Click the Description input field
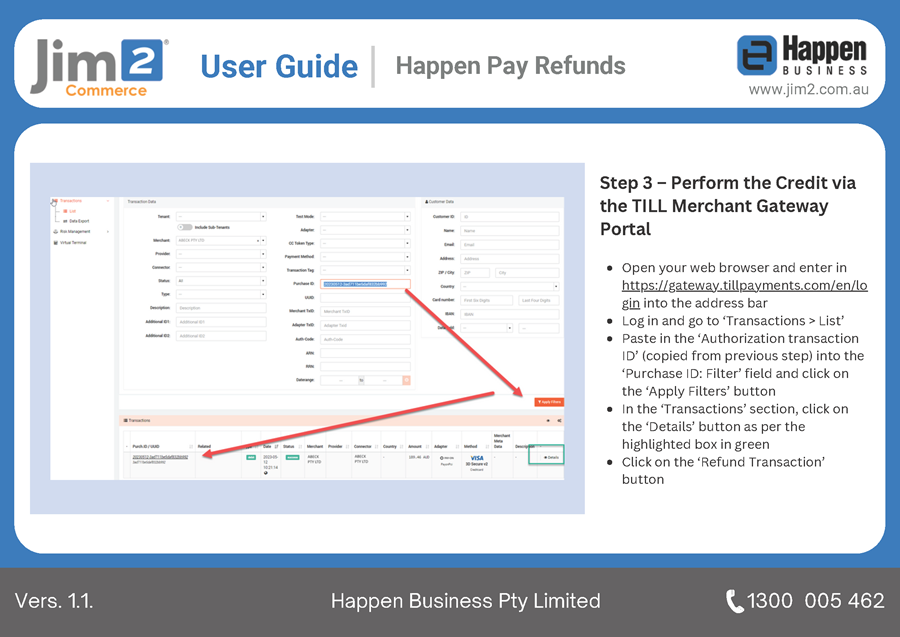 221,308
